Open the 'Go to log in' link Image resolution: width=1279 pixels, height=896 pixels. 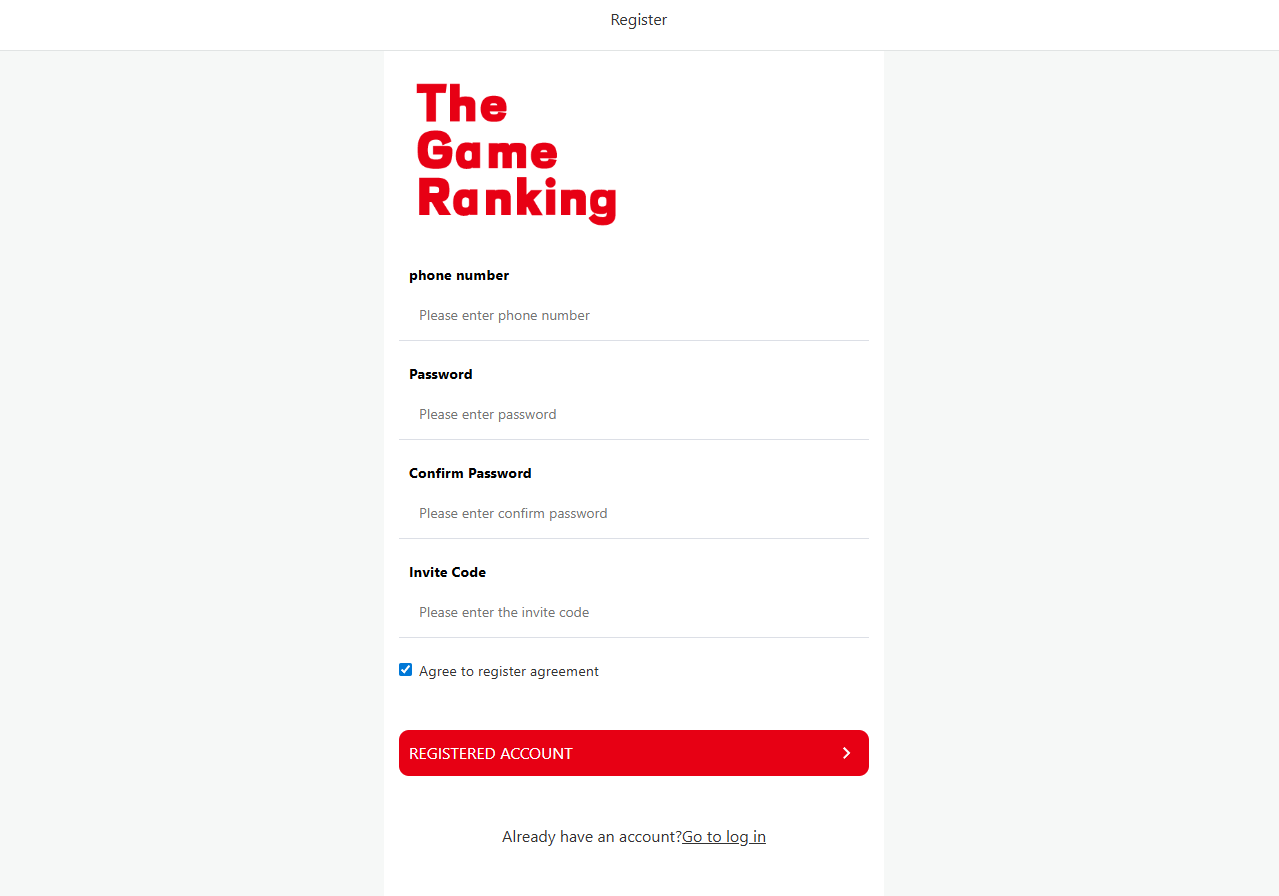click(724, 837)
